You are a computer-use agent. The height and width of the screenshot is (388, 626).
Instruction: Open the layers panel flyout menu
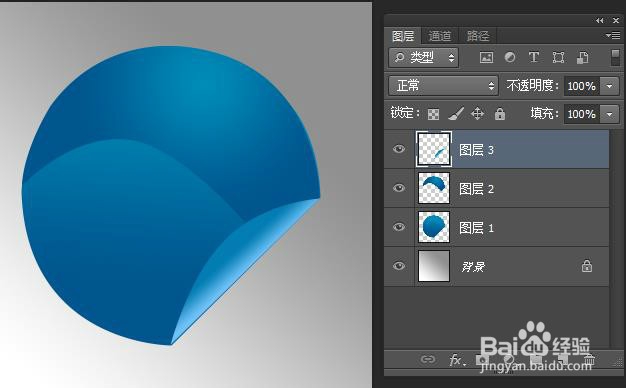point(613,36)
